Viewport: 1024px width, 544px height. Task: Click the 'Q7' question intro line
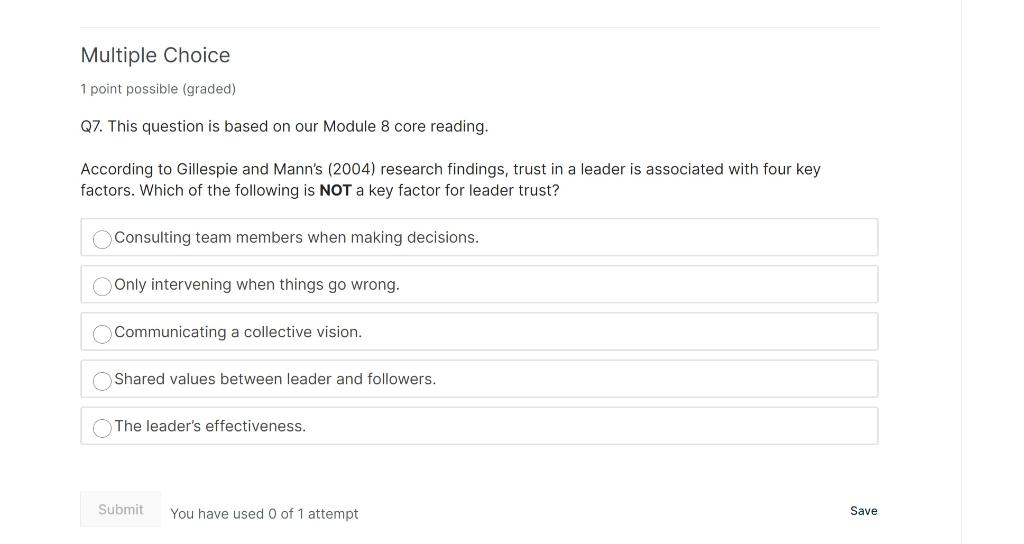point(284,127)
